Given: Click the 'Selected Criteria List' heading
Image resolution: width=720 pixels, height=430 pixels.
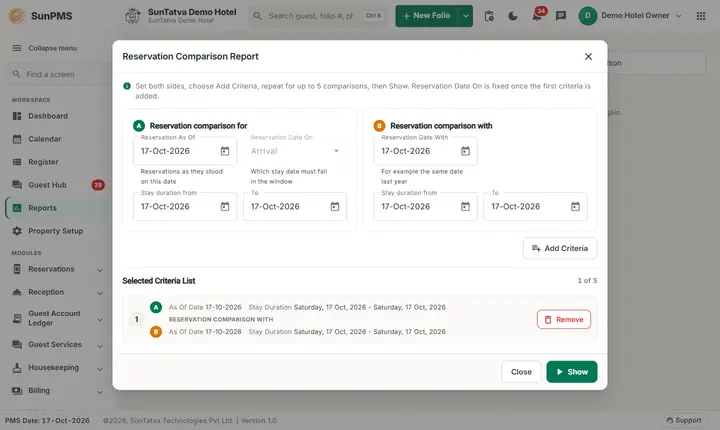Looking at the screenshot, I should click(159, 281).
